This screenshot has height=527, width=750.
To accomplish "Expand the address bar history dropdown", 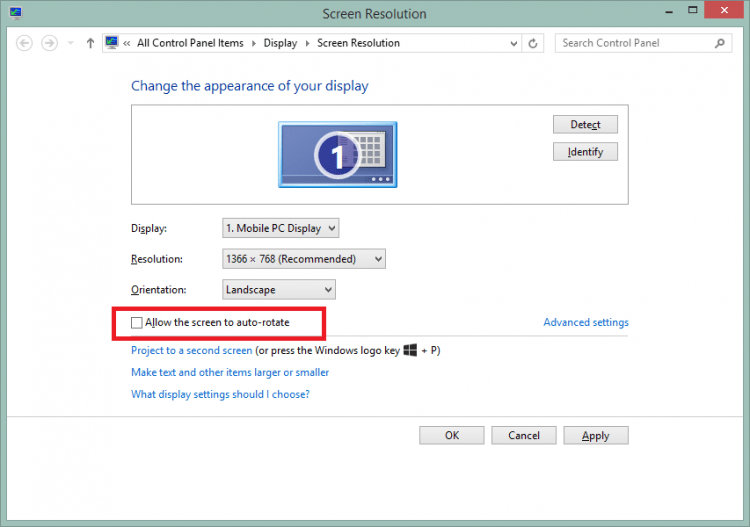I will point(513,43).
